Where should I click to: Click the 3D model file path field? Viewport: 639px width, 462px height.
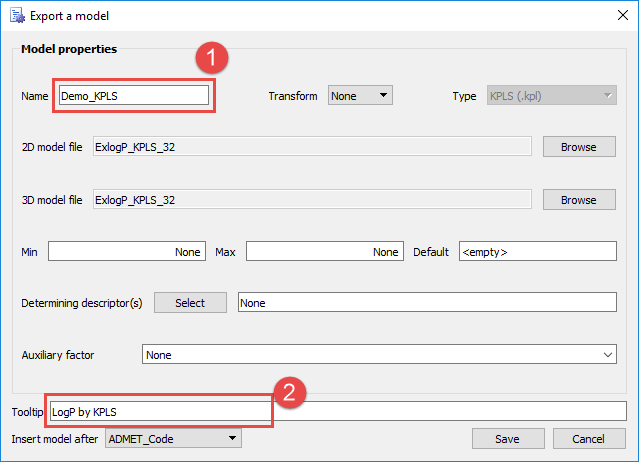312,200
